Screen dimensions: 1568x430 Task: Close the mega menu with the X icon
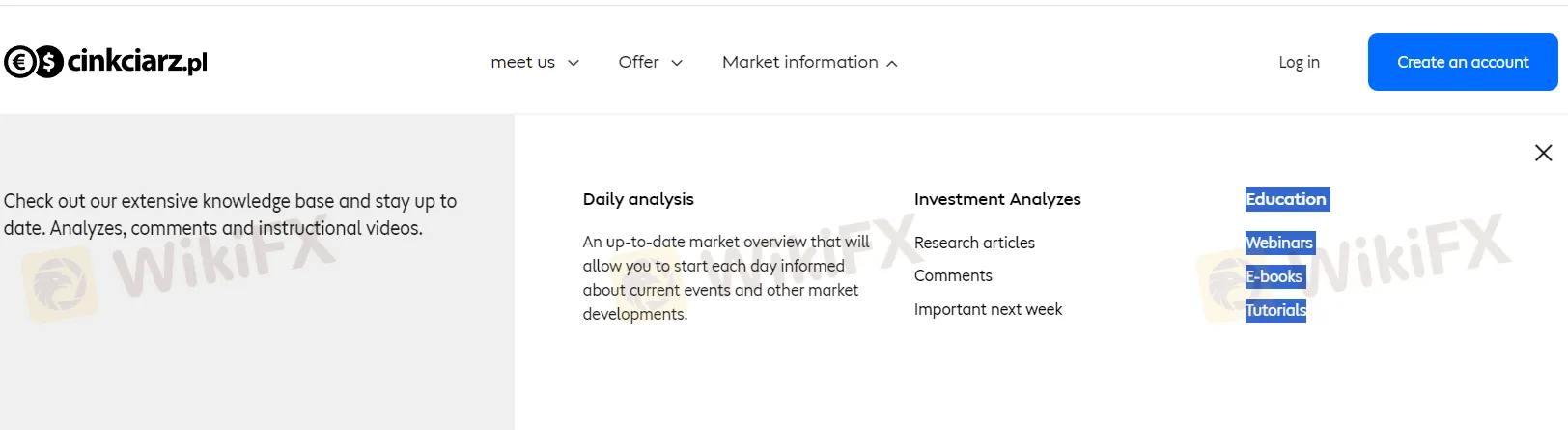pyautogui.click(x=1543, y=153)
